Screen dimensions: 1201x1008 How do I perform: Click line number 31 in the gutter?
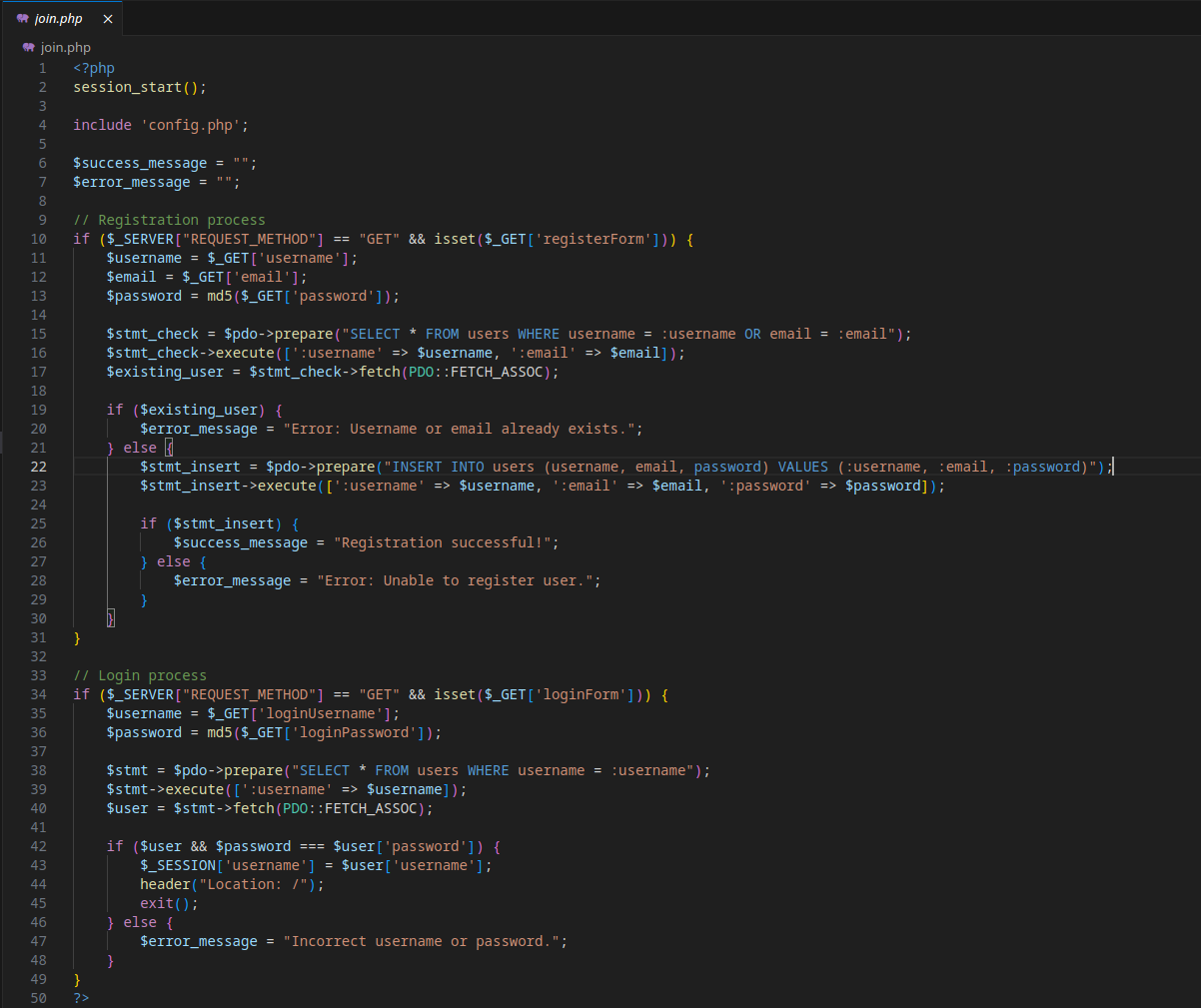click(x=38, y=637)
